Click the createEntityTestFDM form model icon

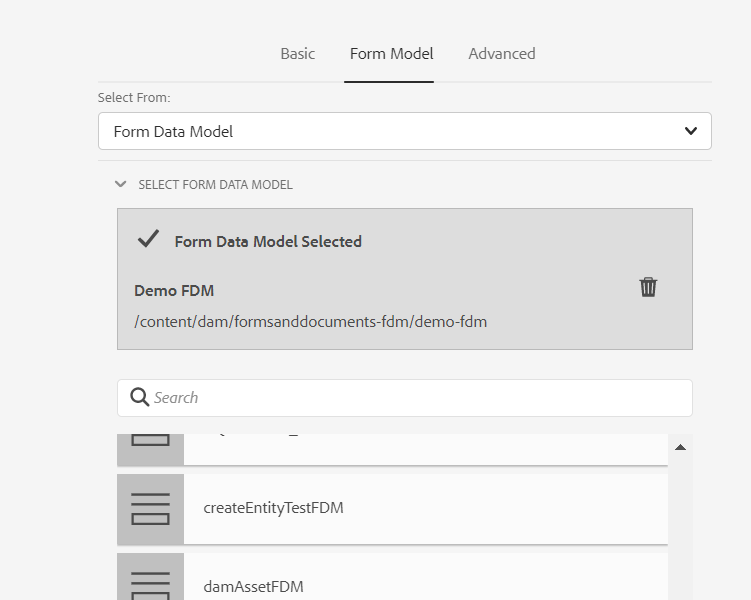click(150, 508)
